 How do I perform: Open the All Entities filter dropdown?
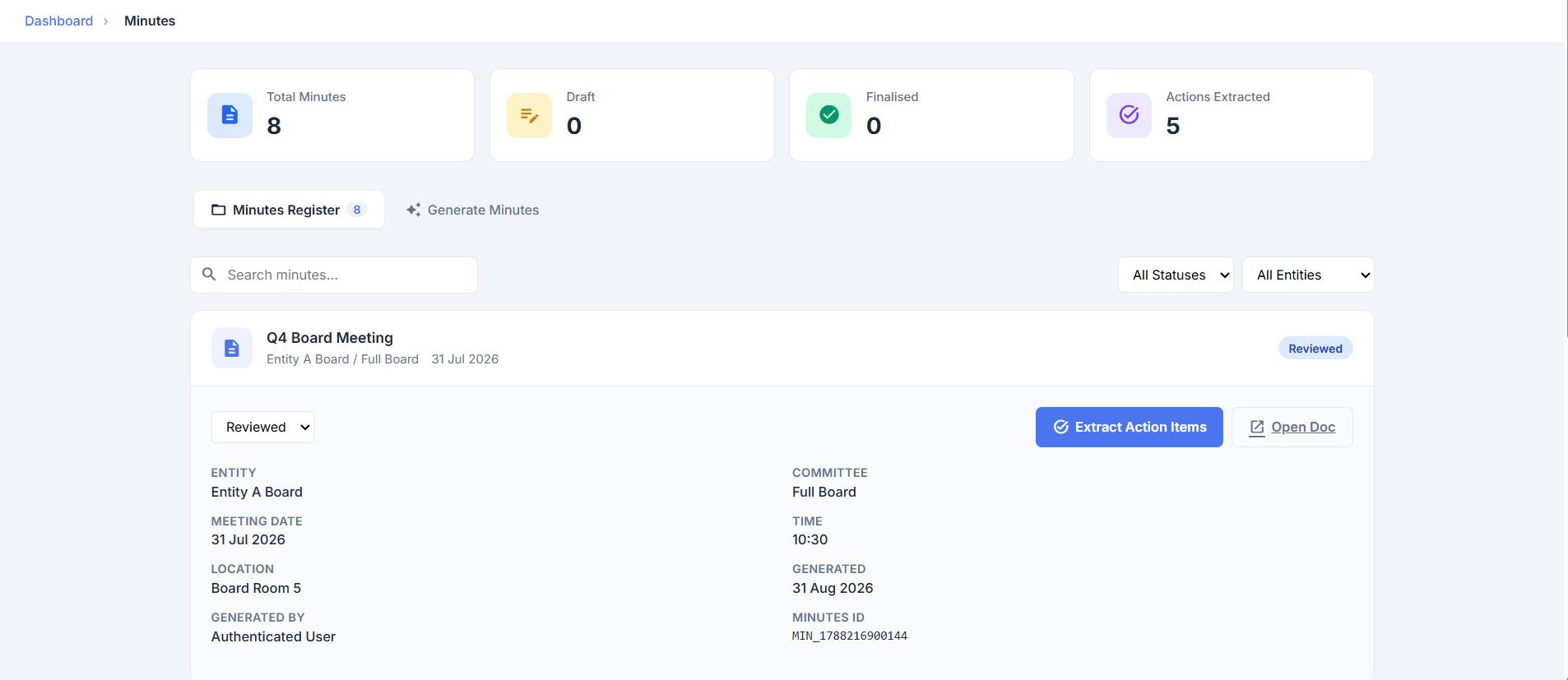point(1308,275)
